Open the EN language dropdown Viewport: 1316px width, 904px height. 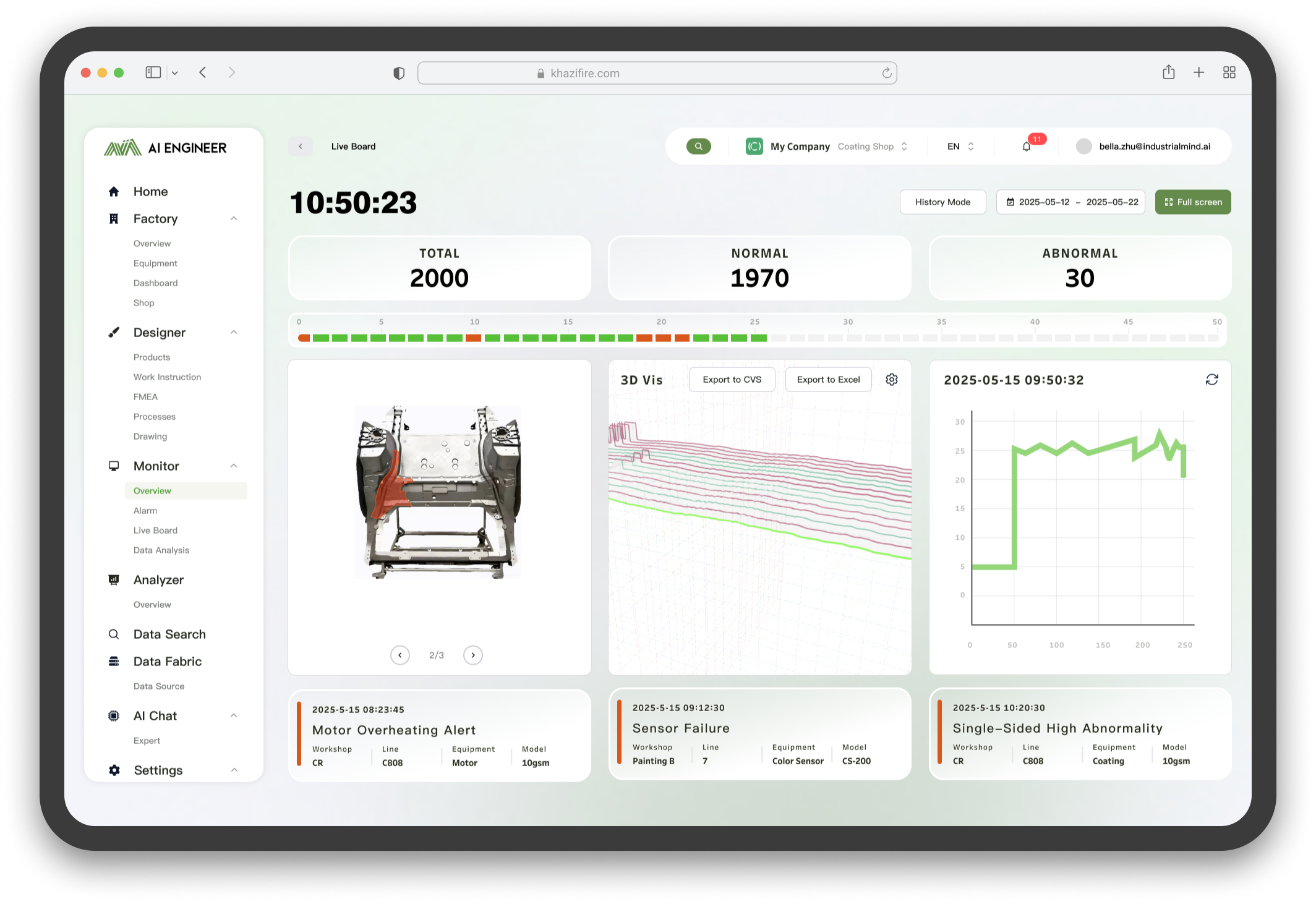[960, 147]
